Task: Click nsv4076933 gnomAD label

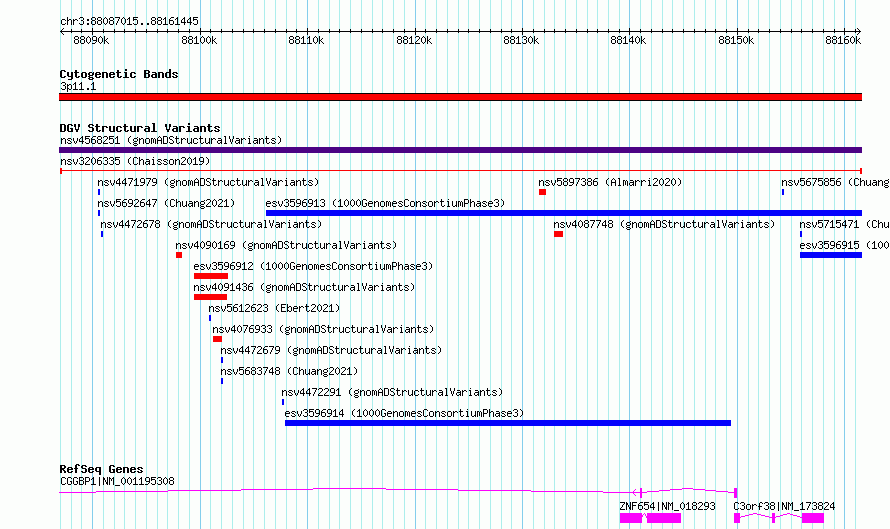Action: pyautogui.click(x=323, y=329)
